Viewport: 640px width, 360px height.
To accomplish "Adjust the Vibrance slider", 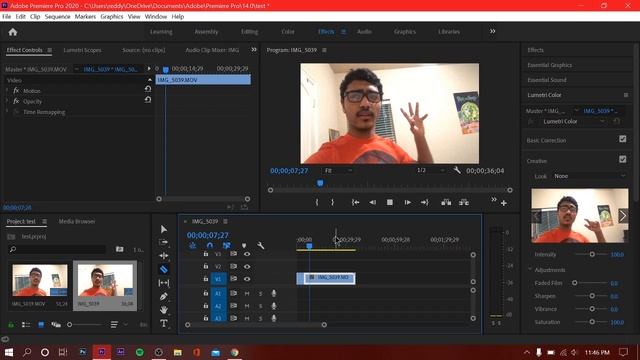I will (592, 309).
